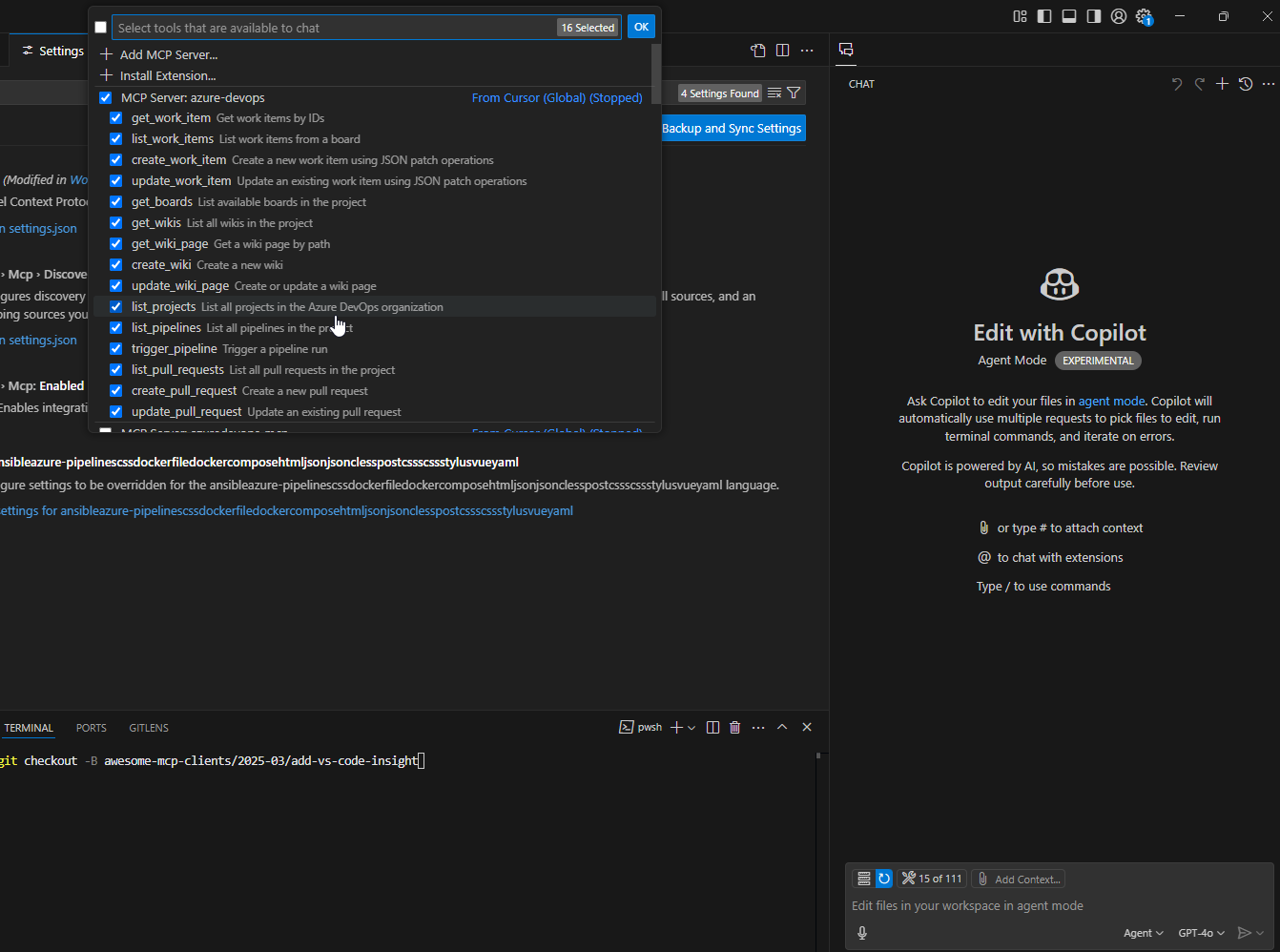Split the terminal panel icon
This screenshot has width=1280, height=952.
[x=712, y=727]
